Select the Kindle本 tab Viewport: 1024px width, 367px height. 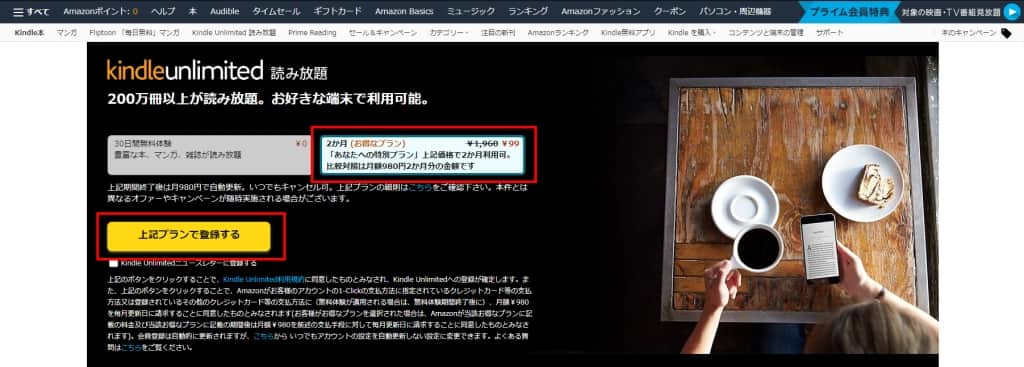[29, 33]
